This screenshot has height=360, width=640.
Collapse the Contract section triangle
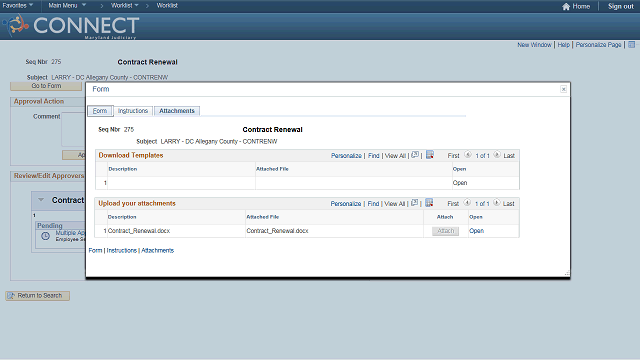[41, 200]
